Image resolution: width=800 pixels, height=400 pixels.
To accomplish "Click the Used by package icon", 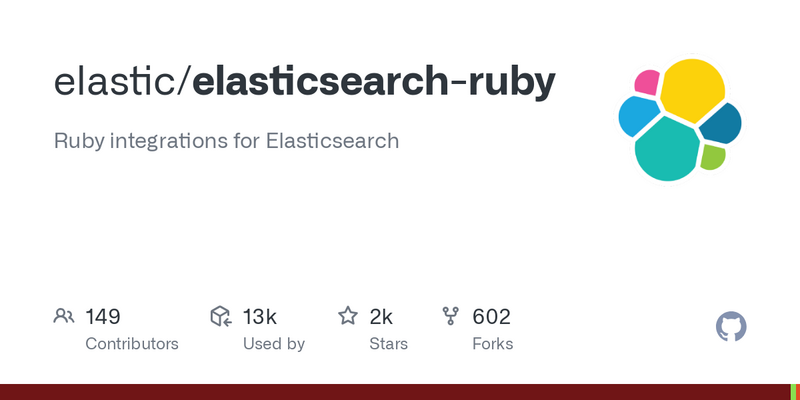I will [221, 316].
